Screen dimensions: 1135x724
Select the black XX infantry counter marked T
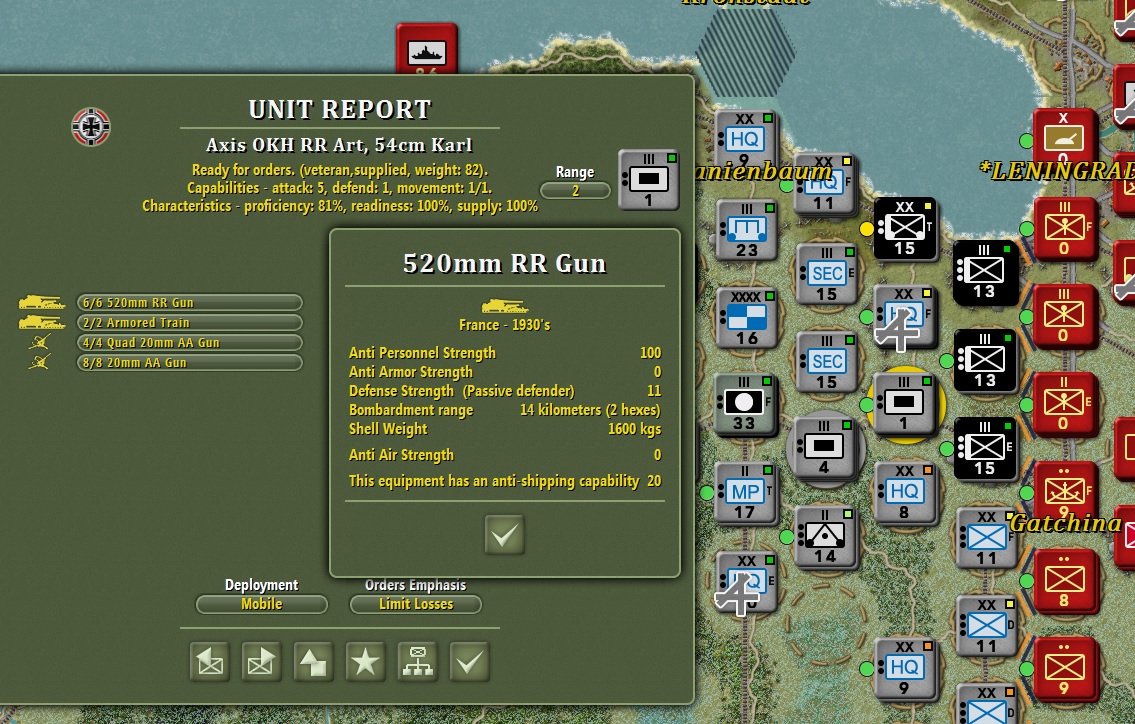click(905, 229)
